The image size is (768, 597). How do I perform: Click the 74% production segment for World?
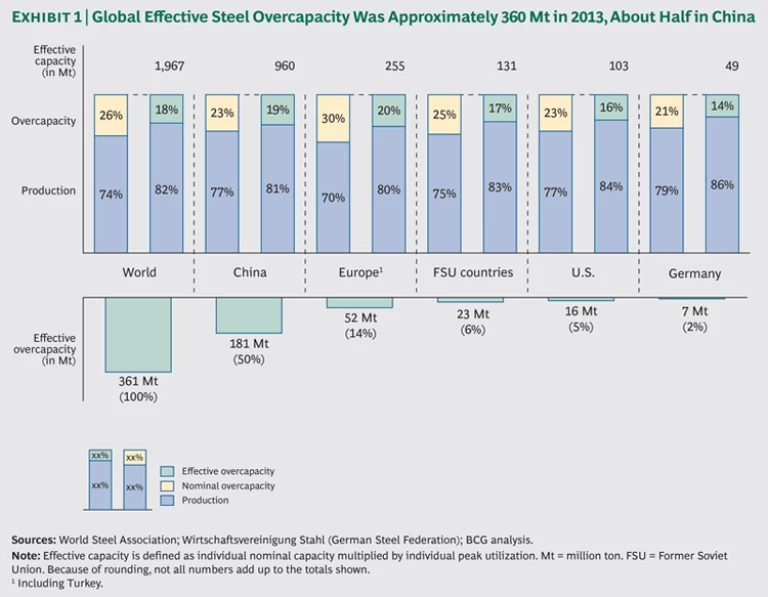tap(111, 194)
